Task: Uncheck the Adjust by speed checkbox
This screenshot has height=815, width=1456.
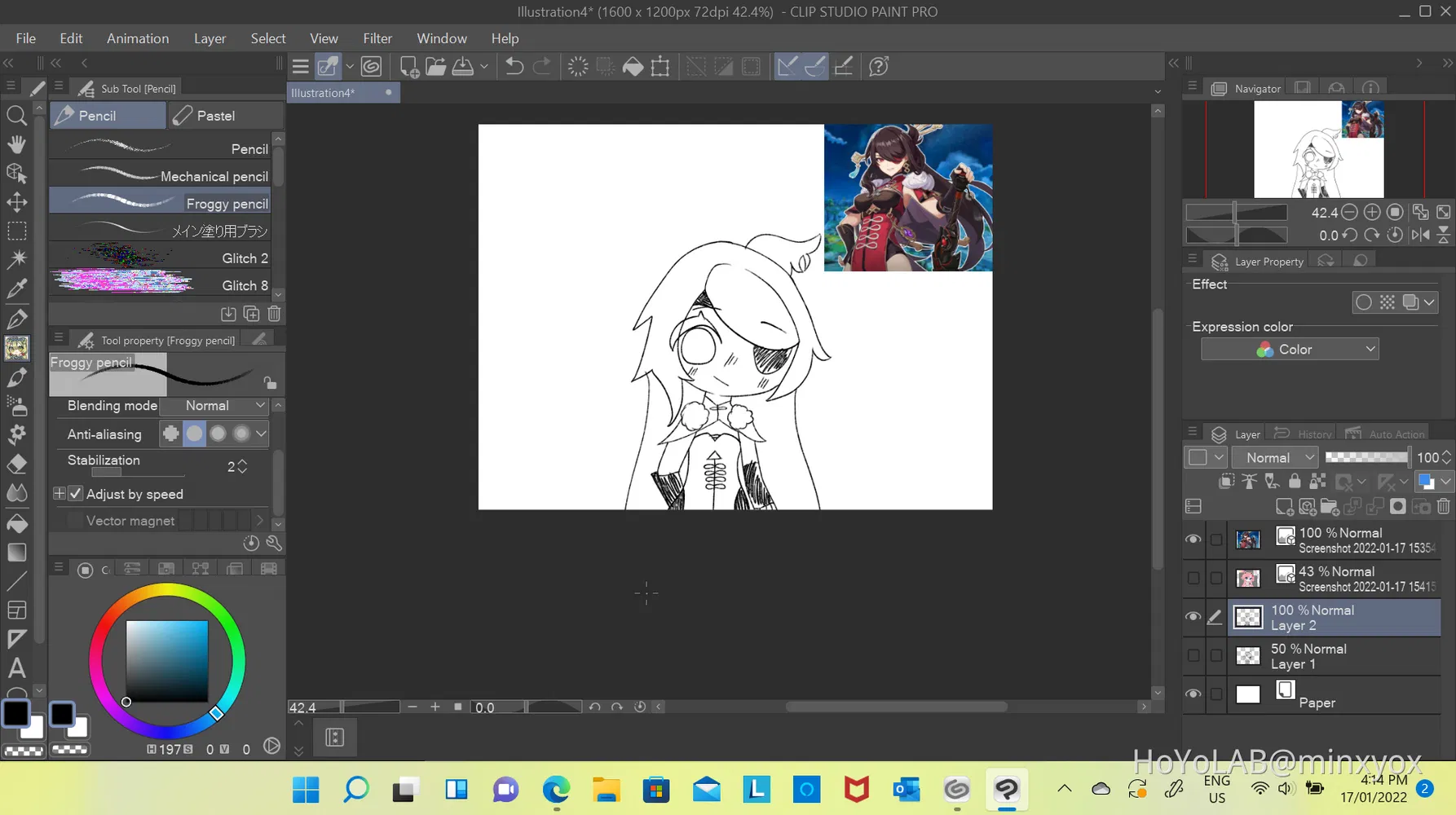Action: [76, 494]
